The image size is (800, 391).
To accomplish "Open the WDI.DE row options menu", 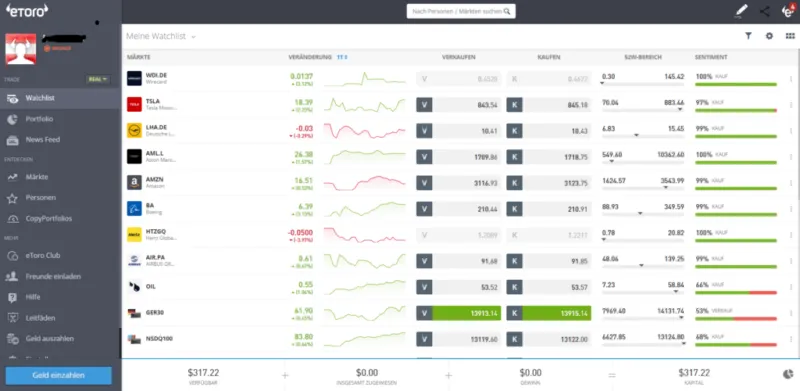I will (791, 79).
